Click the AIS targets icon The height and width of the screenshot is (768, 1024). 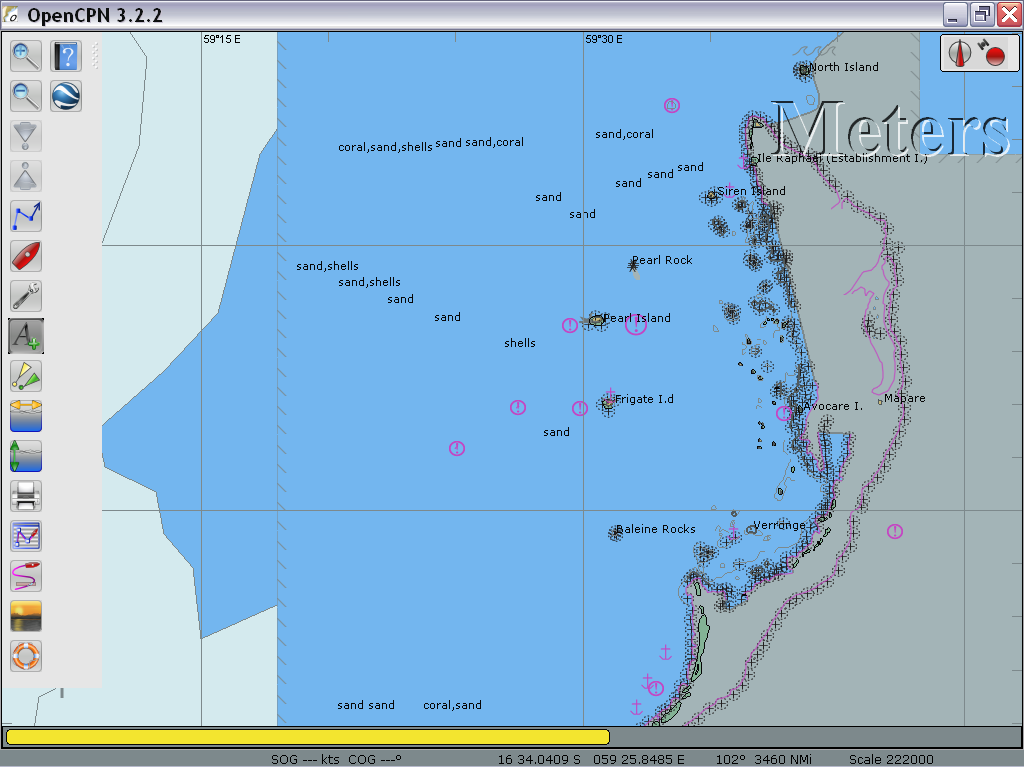coord(26,376)
